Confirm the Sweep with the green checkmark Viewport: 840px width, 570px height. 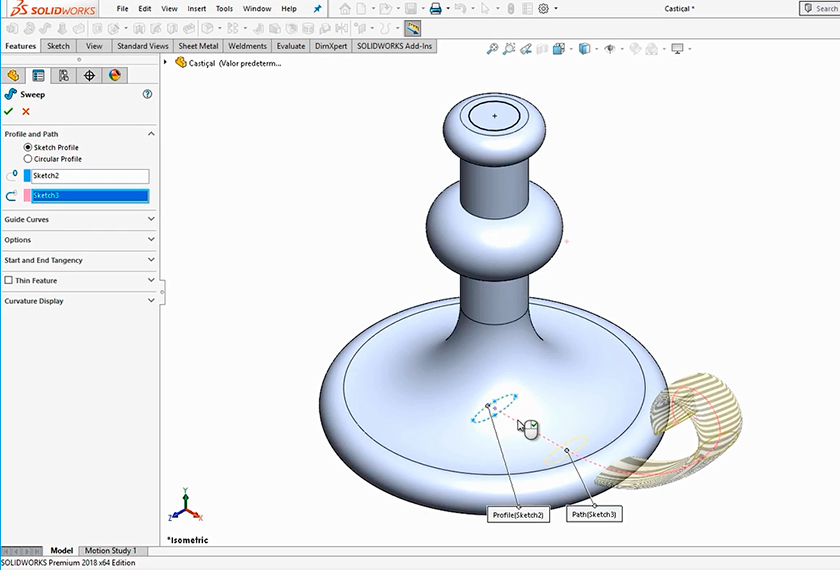point(9,111)
